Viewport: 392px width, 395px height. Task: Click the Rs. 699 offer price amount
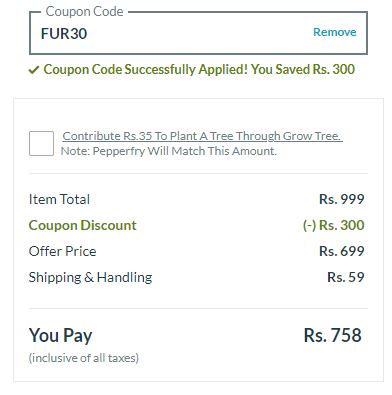click(342, 251)
